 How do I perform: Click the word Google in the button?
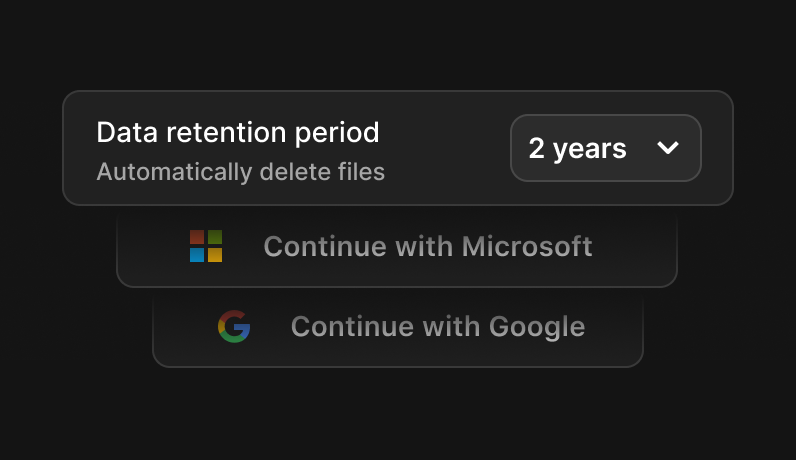point(537,327)
